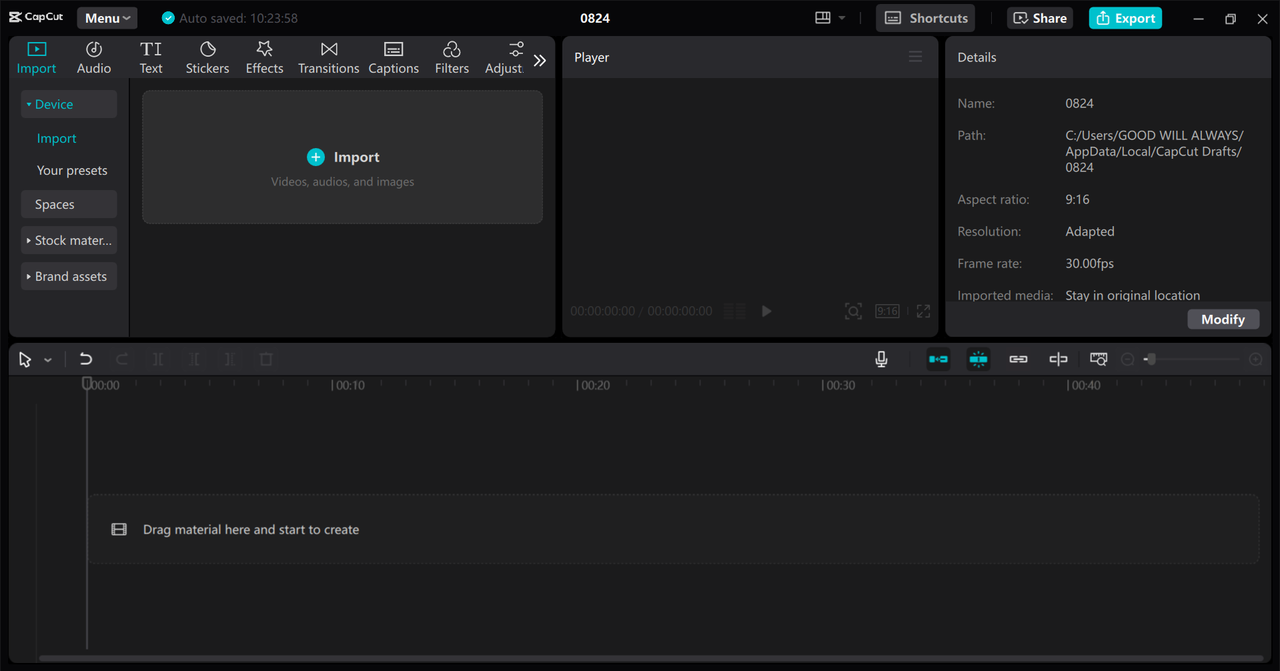The width and height of the screenshot is (1280, 671).
Task: Click the Delete right trim icon
Action: [x=230, y=359]
